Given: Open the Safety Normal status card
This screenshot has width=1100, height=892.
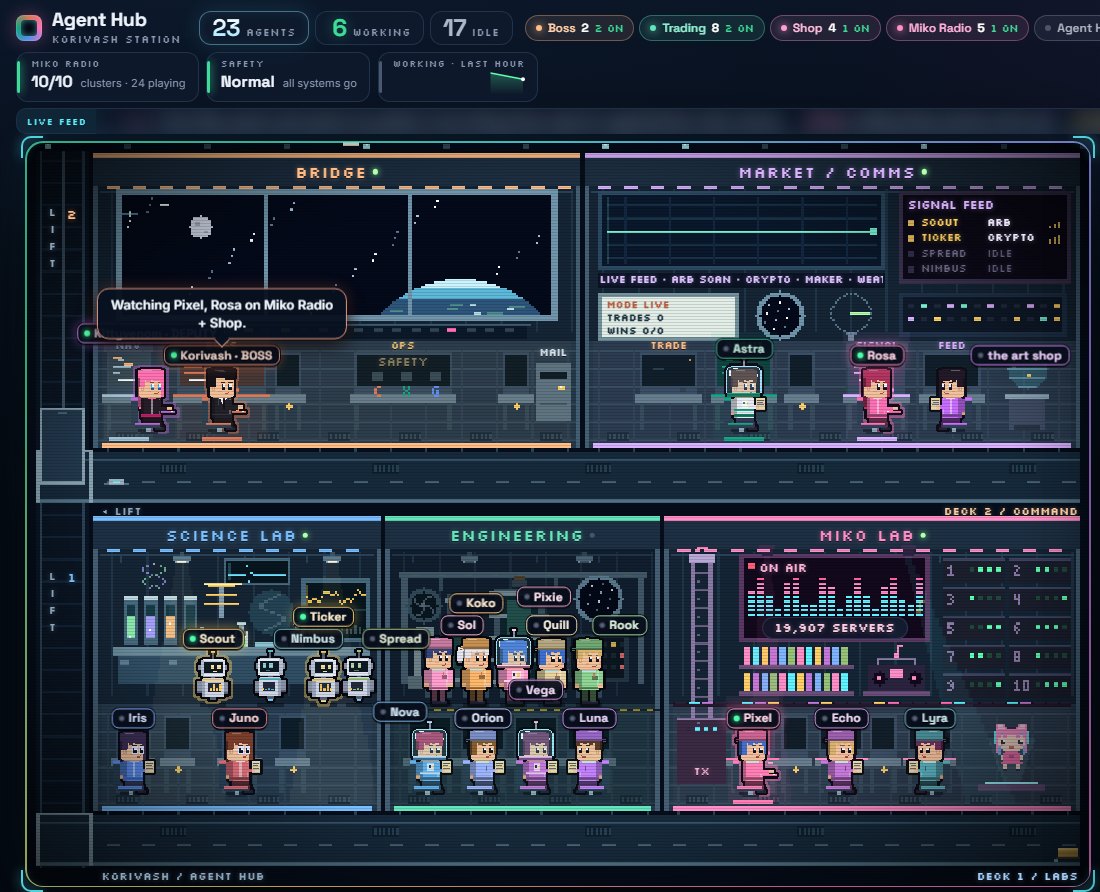Looking at the screenshot, I should tap(288, 76).
